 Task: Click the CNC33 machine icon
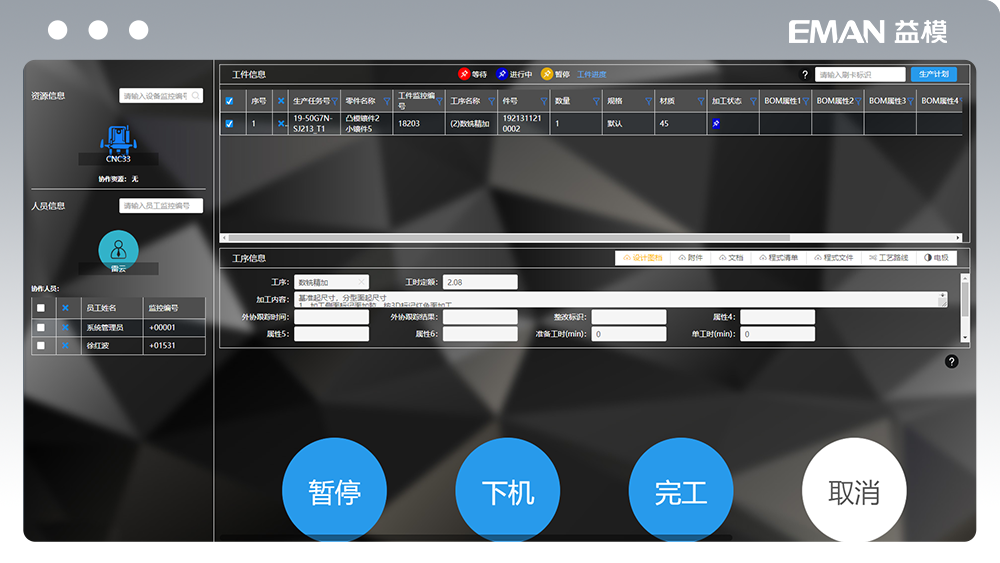[x=118, y=138]
